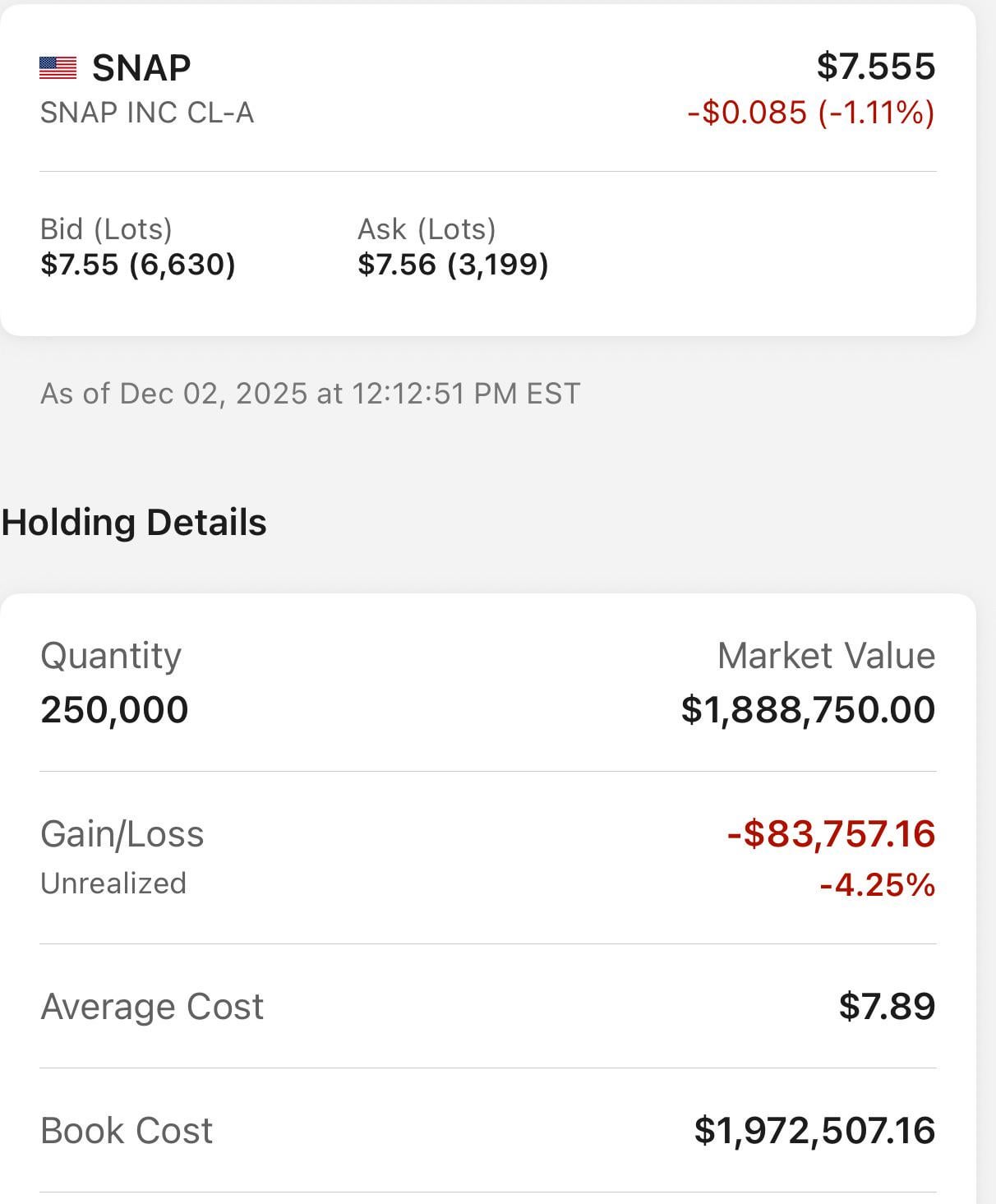Tap the SNAP ticker symbol
Viewport: 996px width, 1204px height.
tap(141, 67)
